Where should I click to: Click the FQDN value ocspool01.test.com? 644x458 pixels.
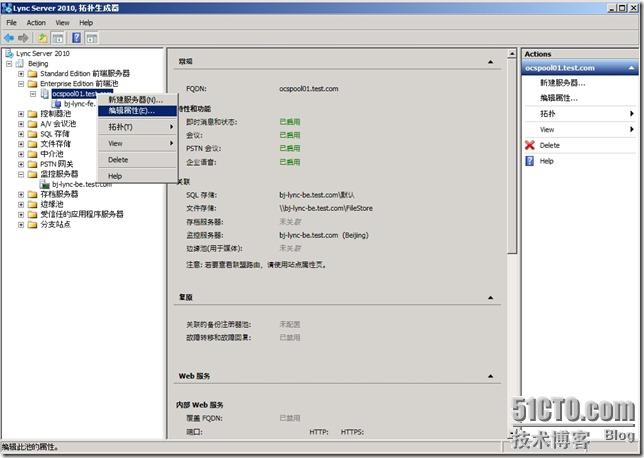[309, 89]
